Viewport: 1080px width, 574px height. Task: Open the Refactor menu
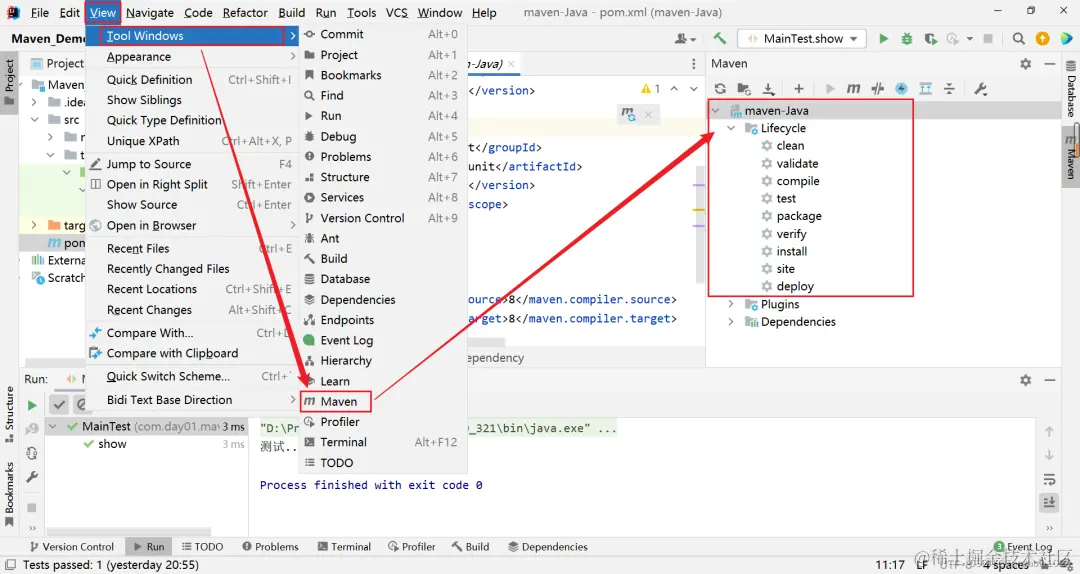pos(245,12)
